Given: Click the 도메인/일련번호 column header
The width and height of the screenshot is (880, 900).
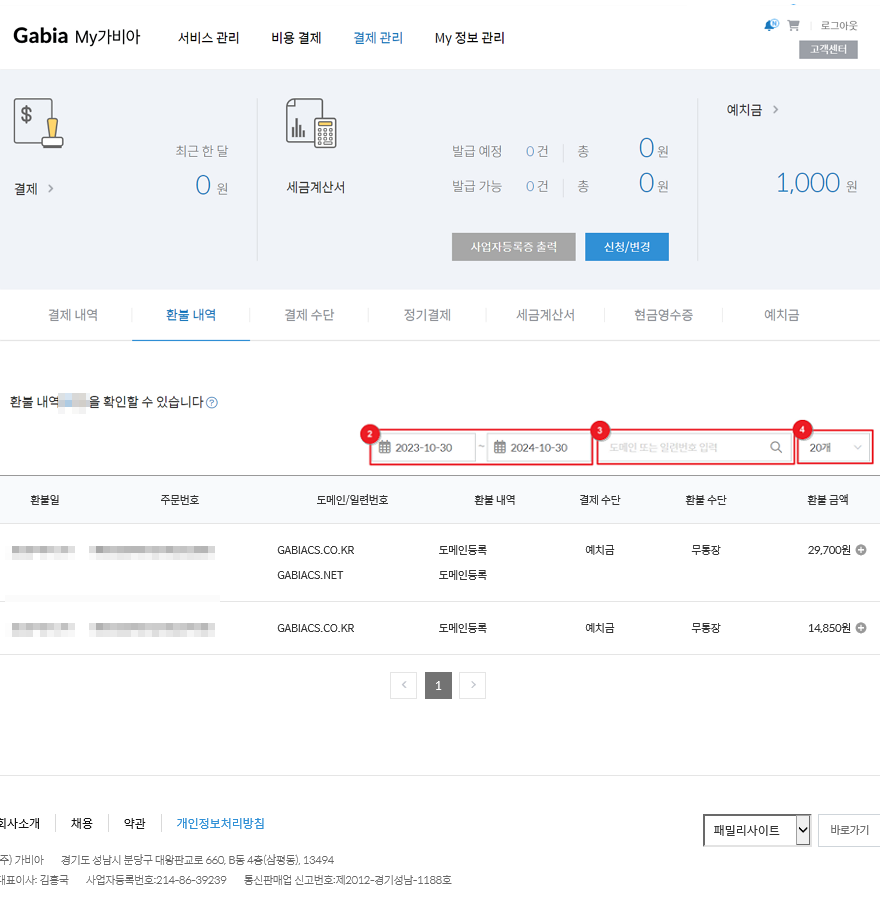Looking at the screenshot, I should pyautogui.click(x=352, y=500).
